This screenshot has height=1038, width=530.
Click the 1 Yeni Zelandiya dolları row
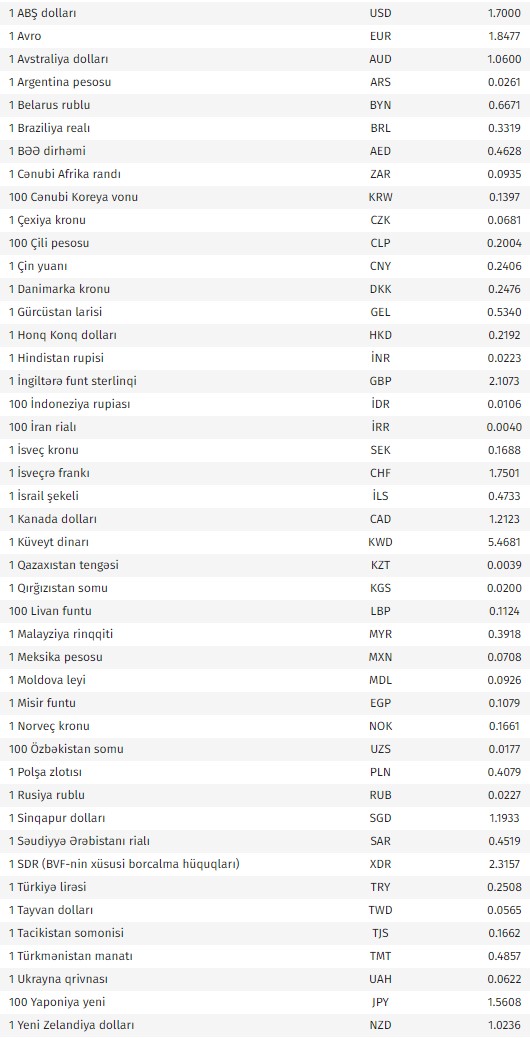[265, 1025]
